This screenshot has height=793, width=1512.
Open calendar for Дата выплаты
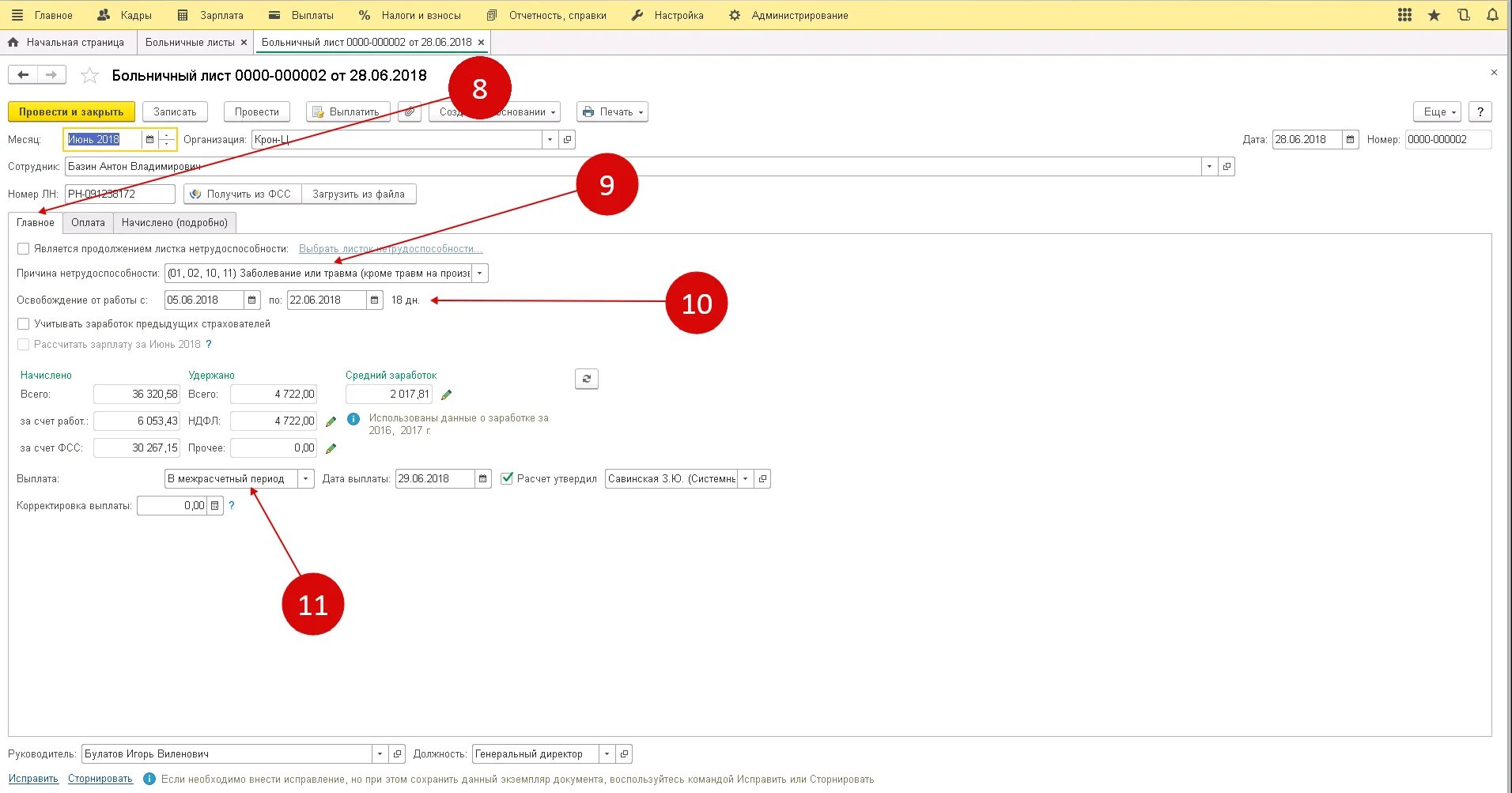[482, 478]
